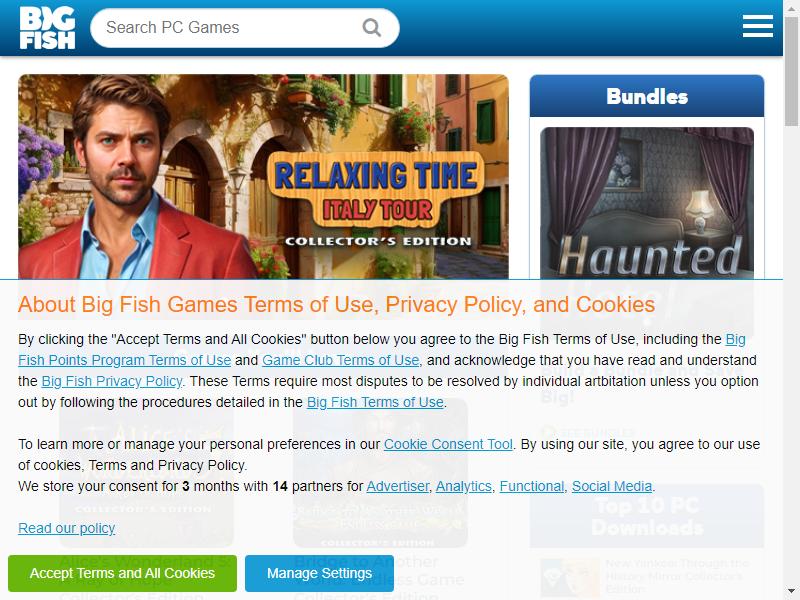Select the Bundles header tab

[646, 96]
